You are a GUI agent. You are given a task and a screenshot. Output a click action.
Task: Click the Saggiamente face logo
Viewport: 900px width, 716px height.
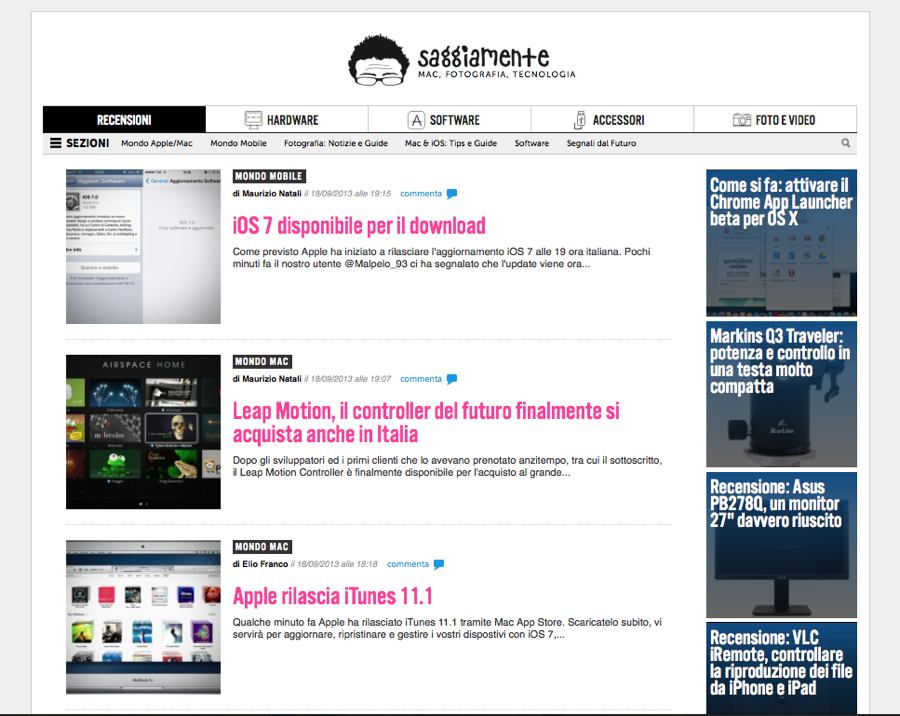click(378, 61)
